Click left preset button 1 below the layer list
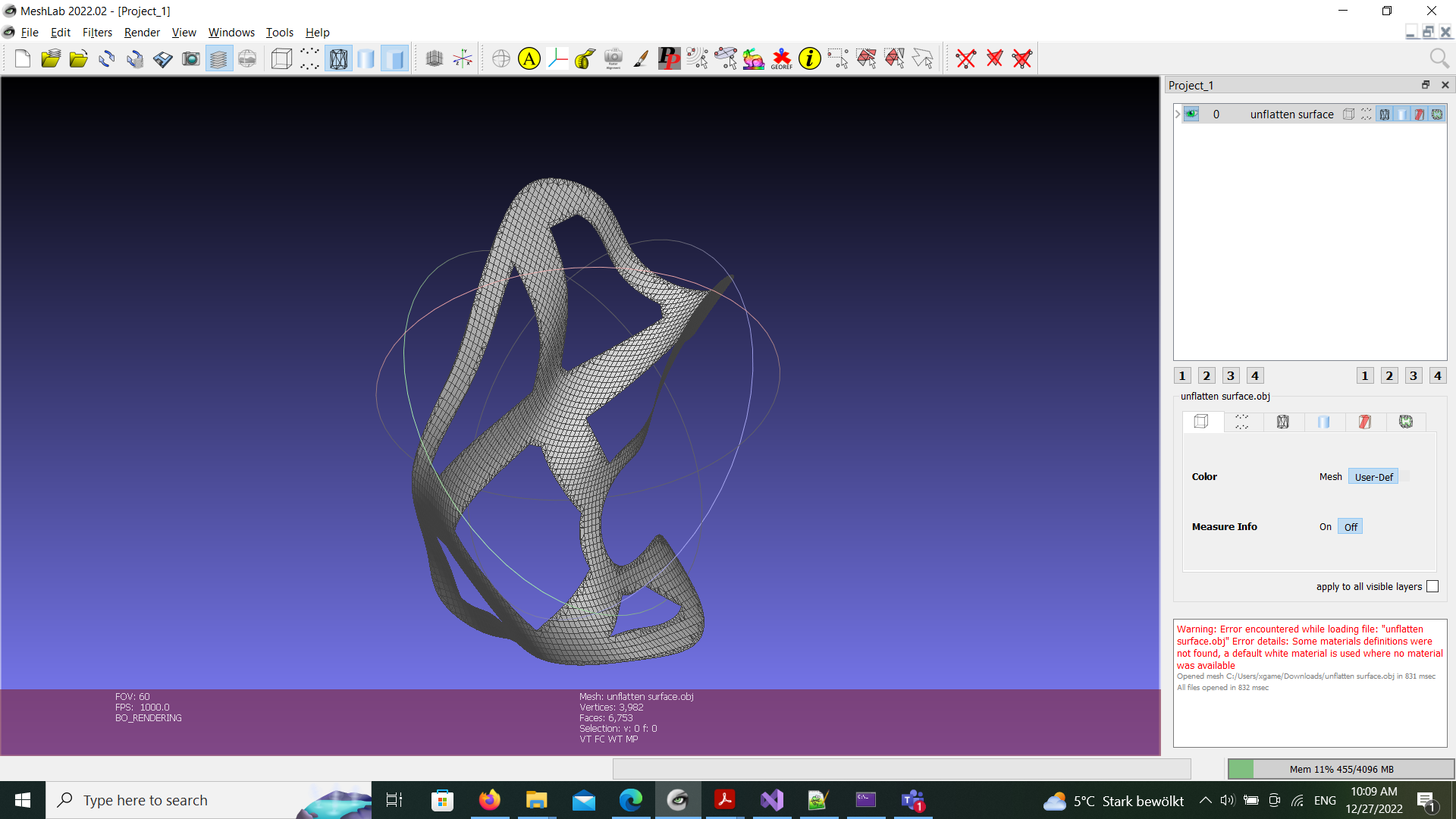This screenshot has height=819, width=1456. click(1182, 375)
